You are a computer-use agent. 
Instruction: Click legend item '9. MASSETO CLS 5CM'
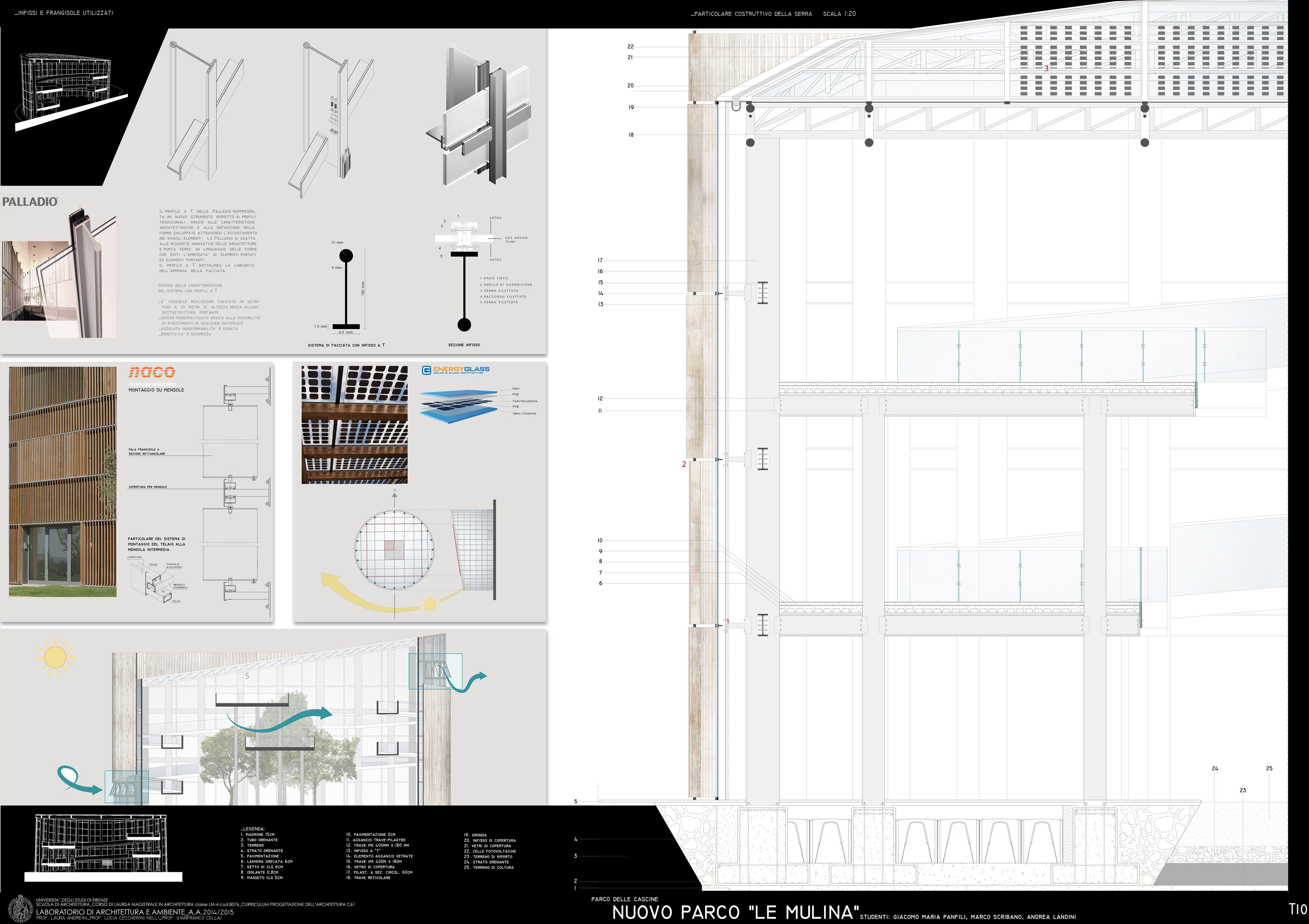[262, 878]
